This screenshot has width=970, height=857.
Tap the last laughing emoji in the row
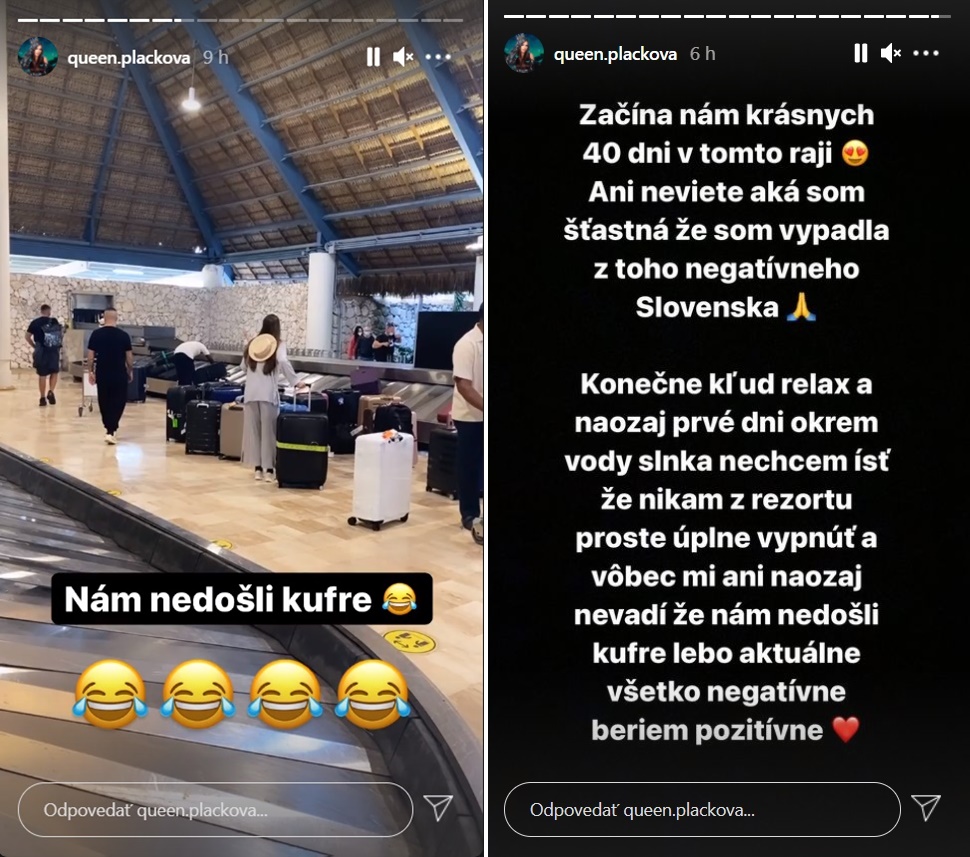click(373, 694)
